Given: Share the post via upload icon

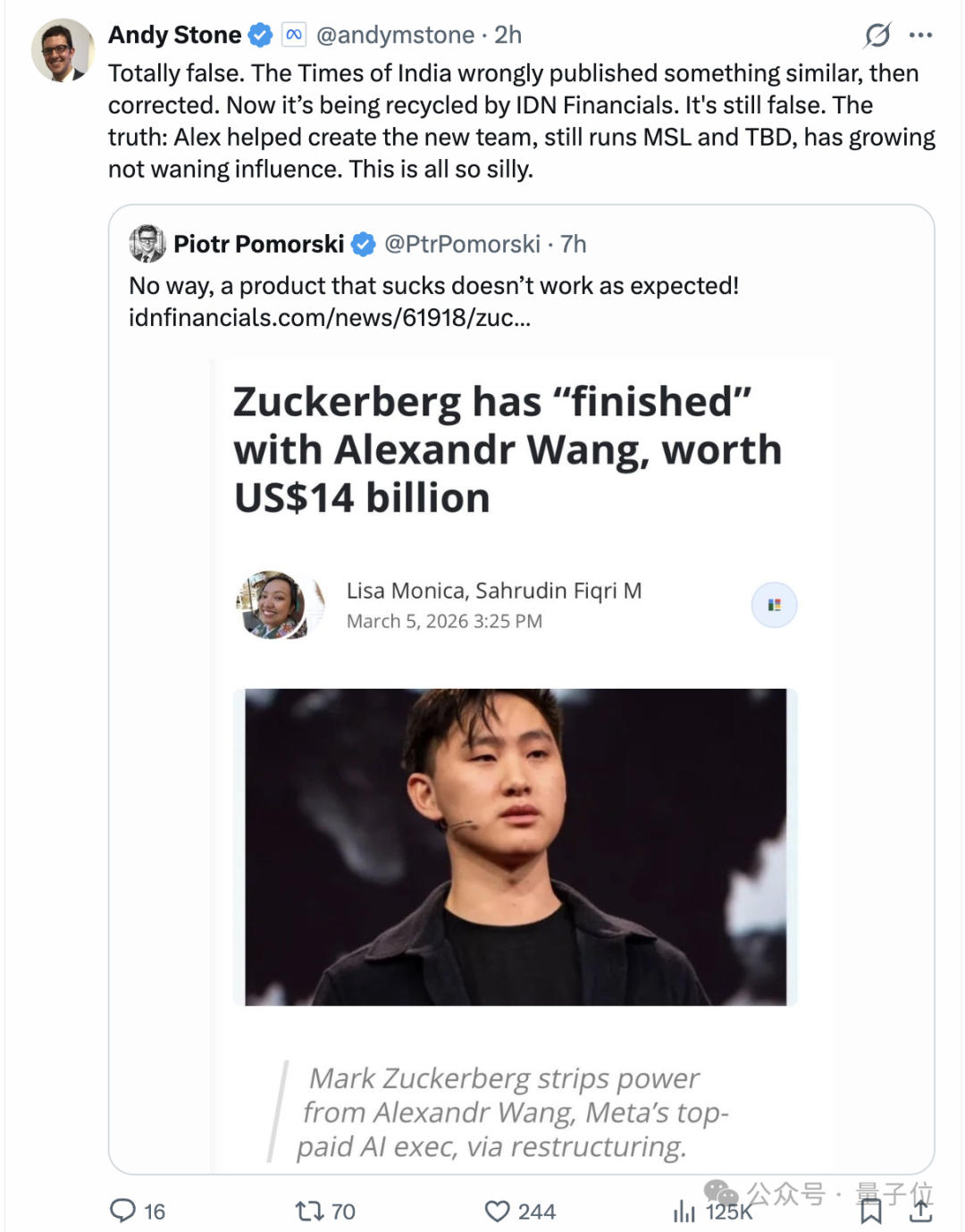Looking at the screenshot, I should (920, 1211).
